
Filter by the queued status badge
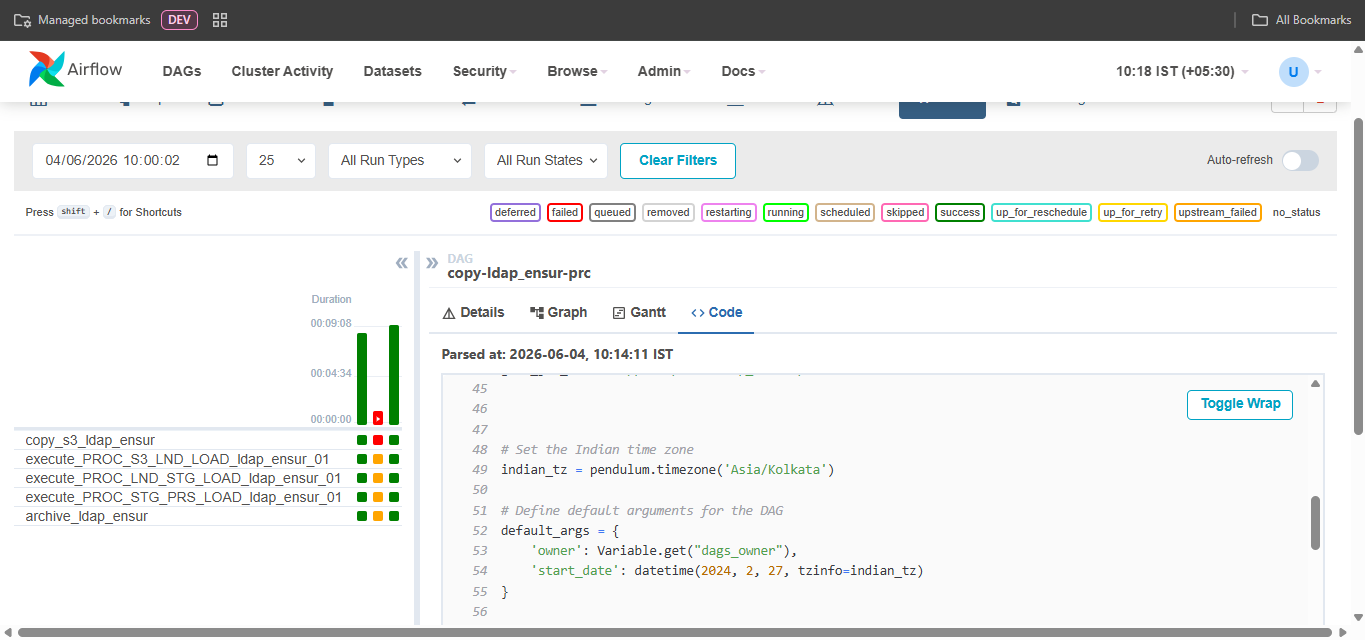[612, 212]
